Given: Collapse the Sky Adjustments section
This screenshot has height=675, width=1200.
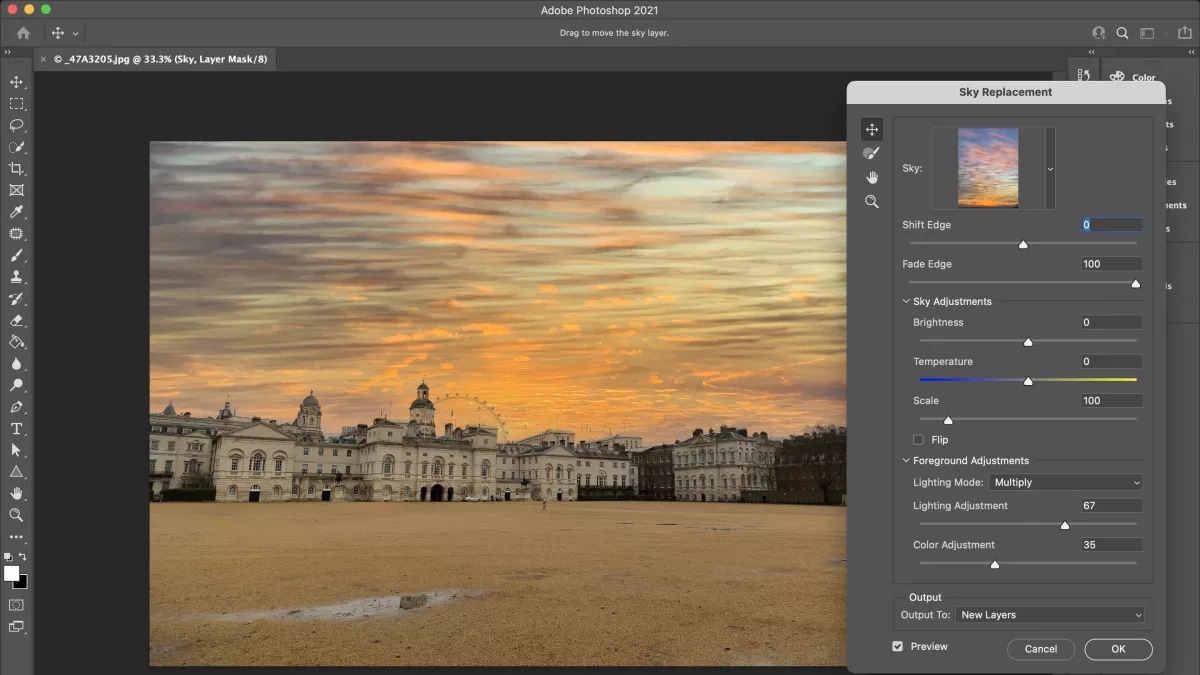Looking at the screenshot, I should pyautogui.click(x=906, y=302).
